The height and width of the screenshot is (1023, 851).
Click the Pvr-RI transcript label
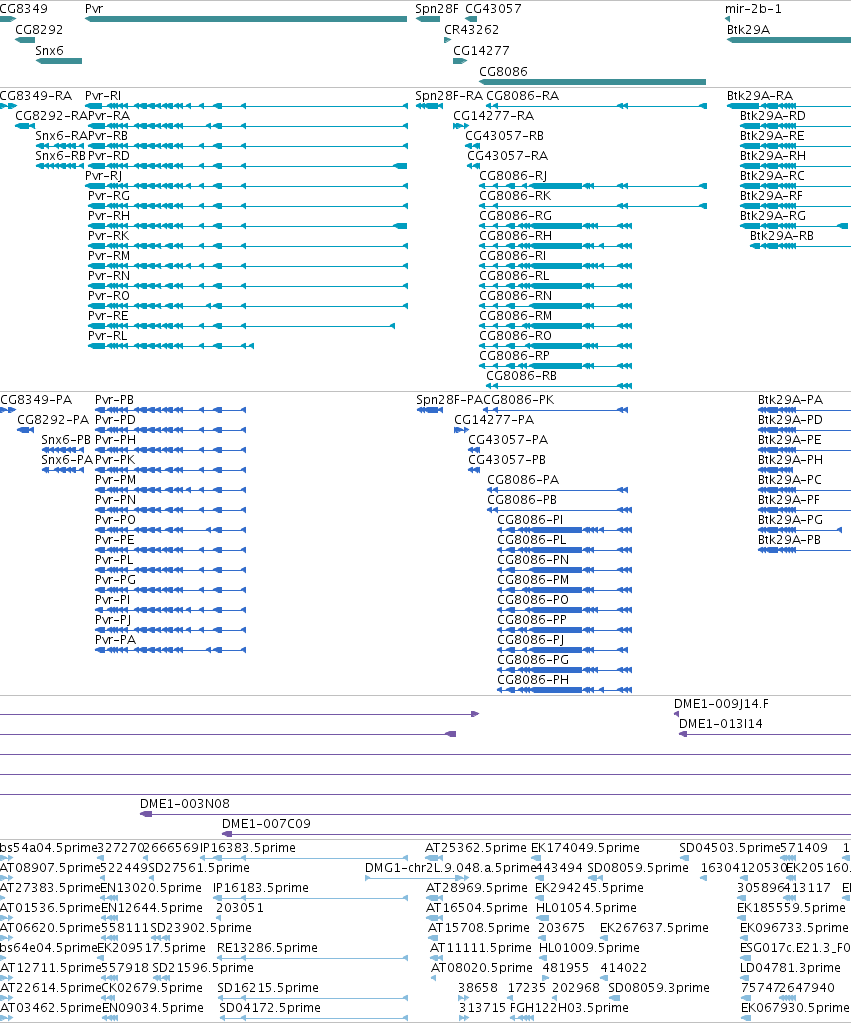[x=103, y=96]
